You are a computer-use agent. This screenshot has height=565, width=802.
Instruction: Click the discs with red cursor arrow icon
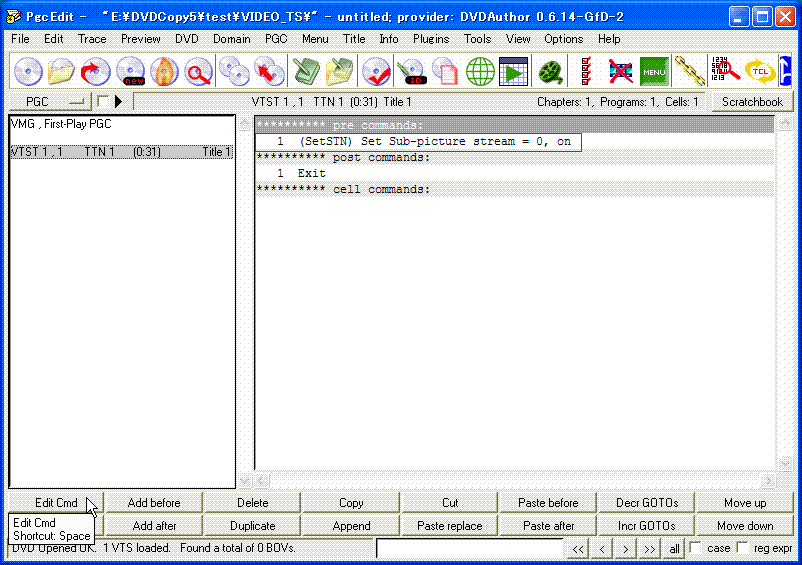[269, 71]
